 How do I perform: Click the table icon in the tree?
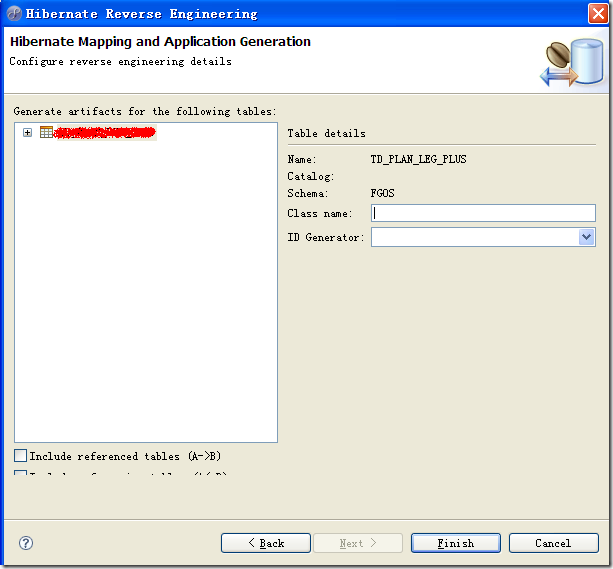coord(46,132)
